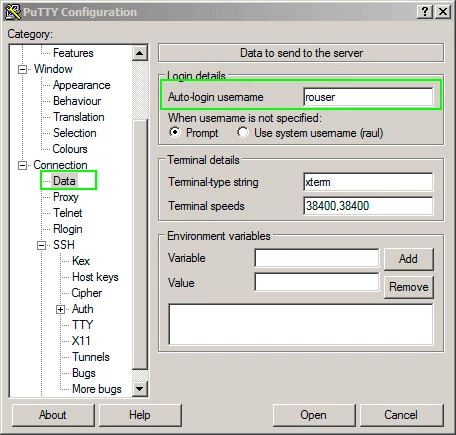The width and height of the screenshot is (456, 435).
Task: Click the 'Terminal-type string' label
Action: pos(213,182)
